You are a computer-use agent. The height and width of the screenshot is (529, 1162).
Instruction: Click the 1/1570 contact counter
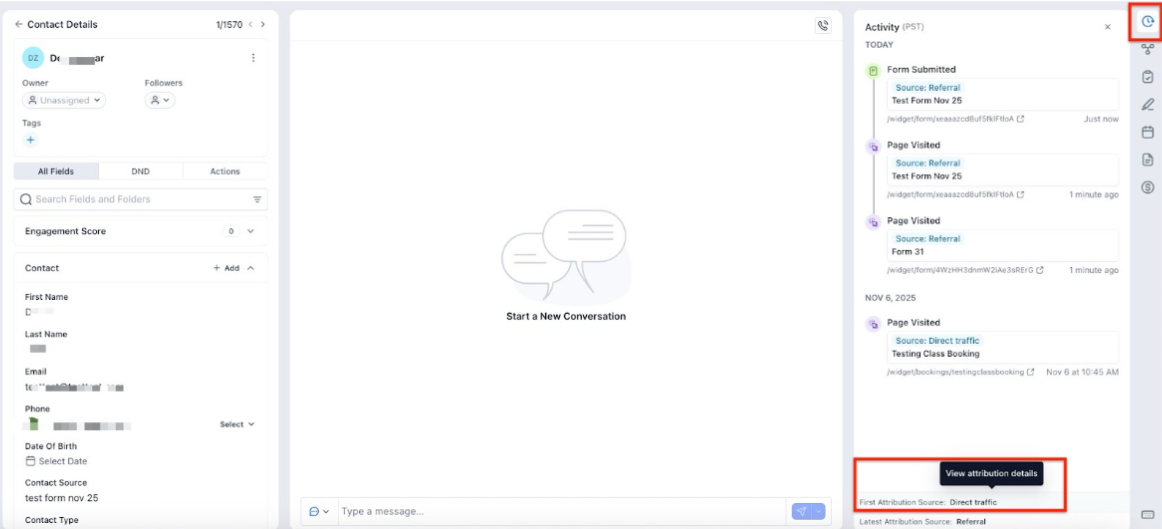[229, 24]
